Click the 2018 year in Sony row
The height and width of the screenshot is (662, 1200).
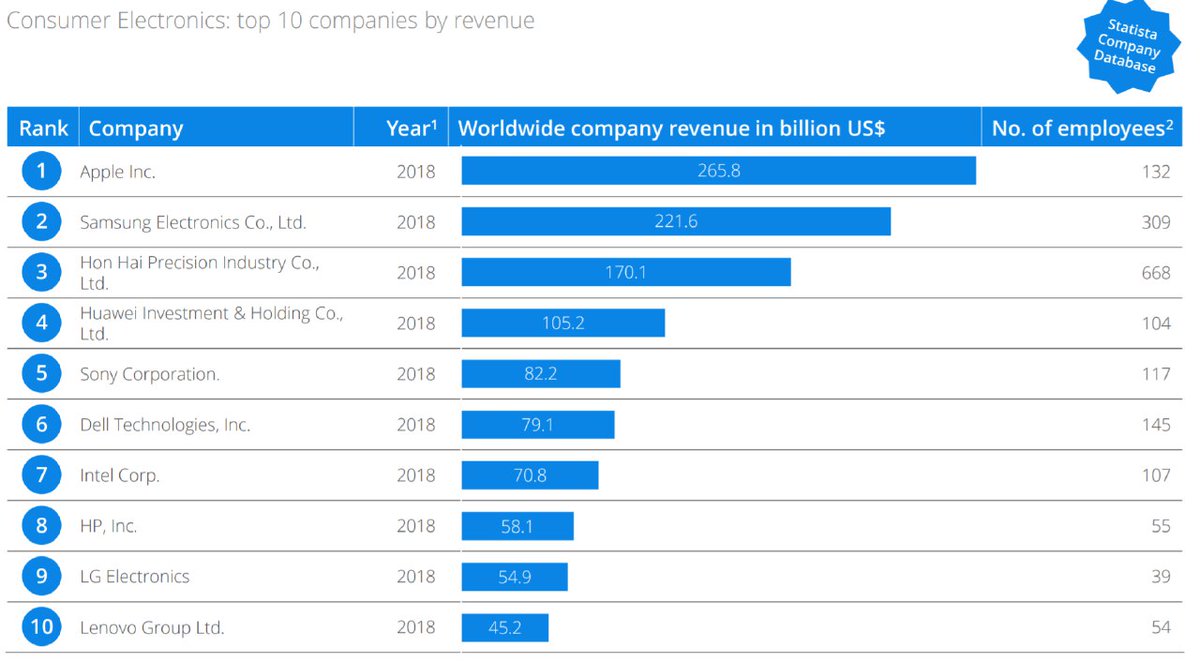416,374
